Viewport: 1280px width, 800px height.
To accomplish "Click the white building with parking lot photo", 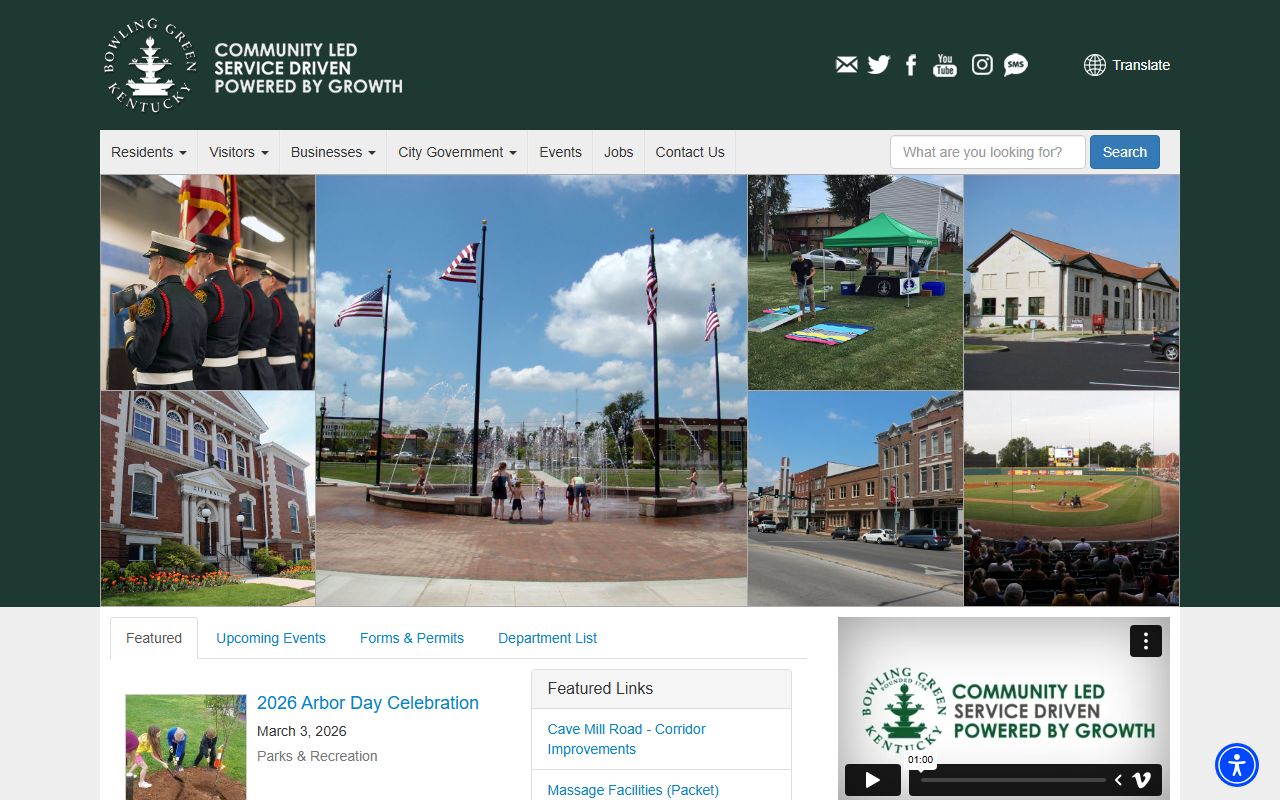I will click(x=1071, y=282).
